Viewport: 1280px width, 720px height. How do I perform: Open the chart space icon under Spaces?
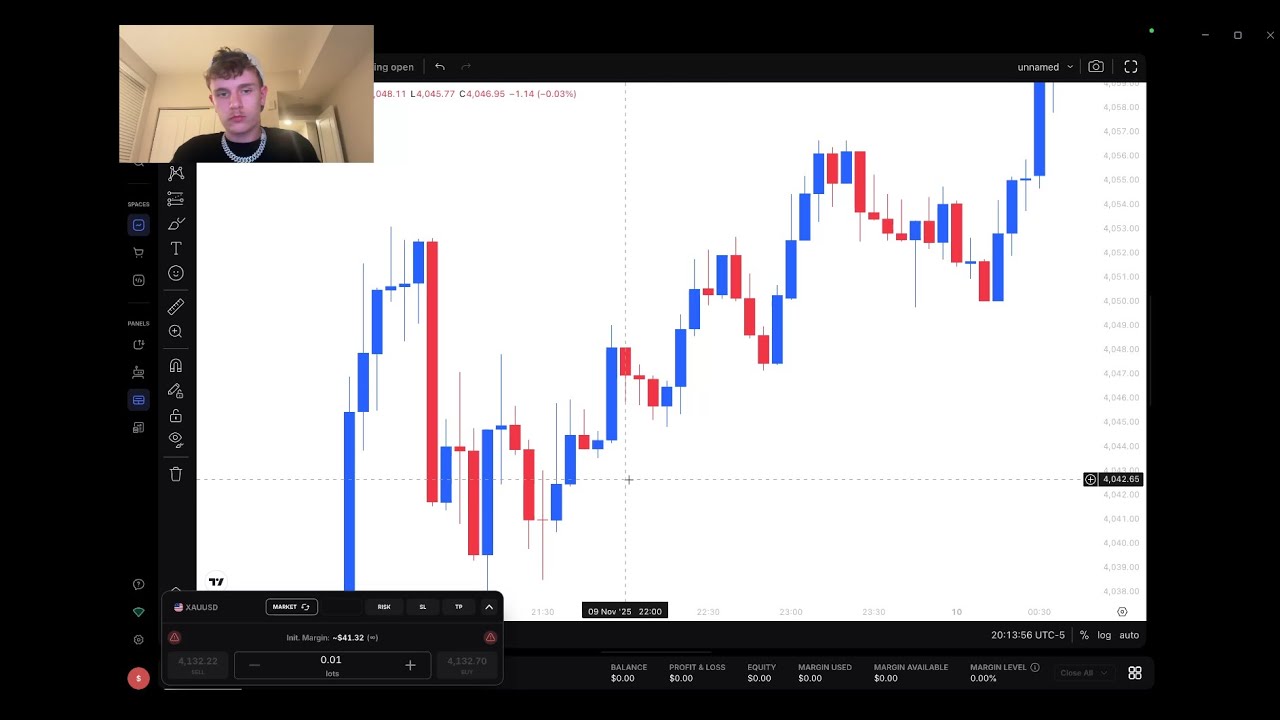tap(138, 225)
